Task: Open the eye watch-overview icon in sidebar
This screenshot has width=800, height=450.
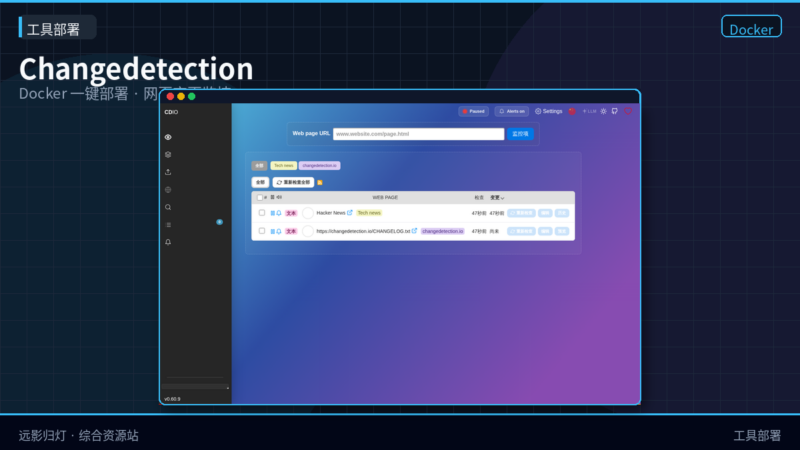Action: click(x=168, y=137)
